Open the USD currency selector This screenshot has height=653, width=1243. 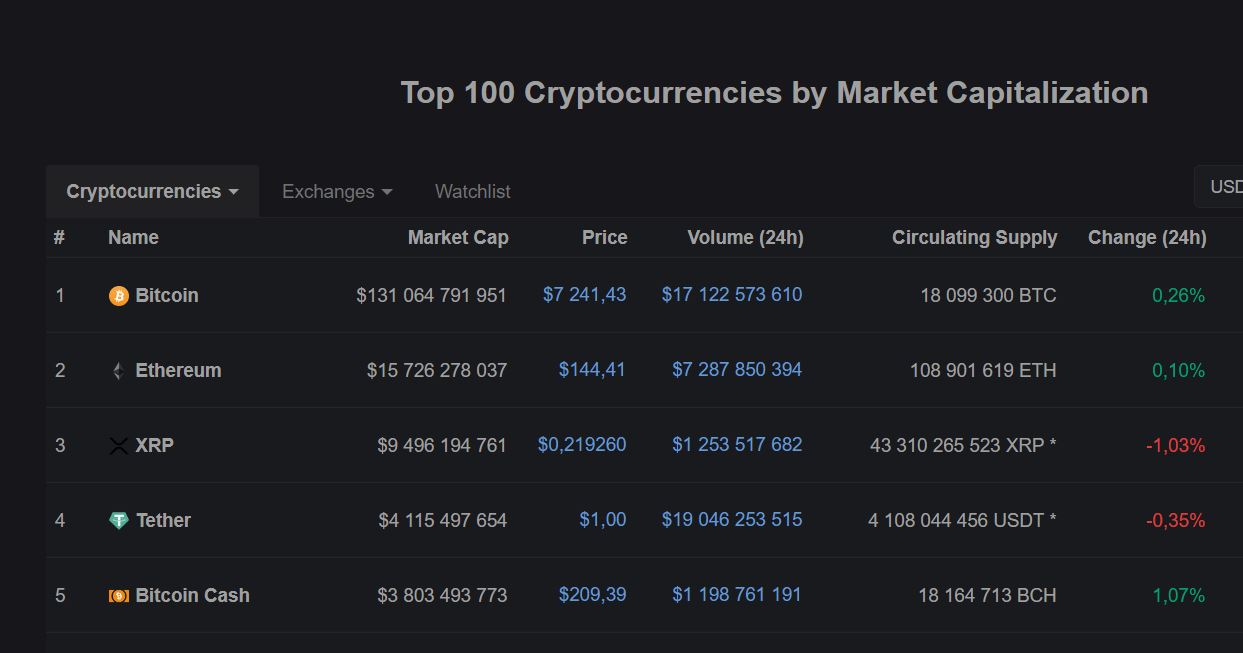pos(1224,187)
